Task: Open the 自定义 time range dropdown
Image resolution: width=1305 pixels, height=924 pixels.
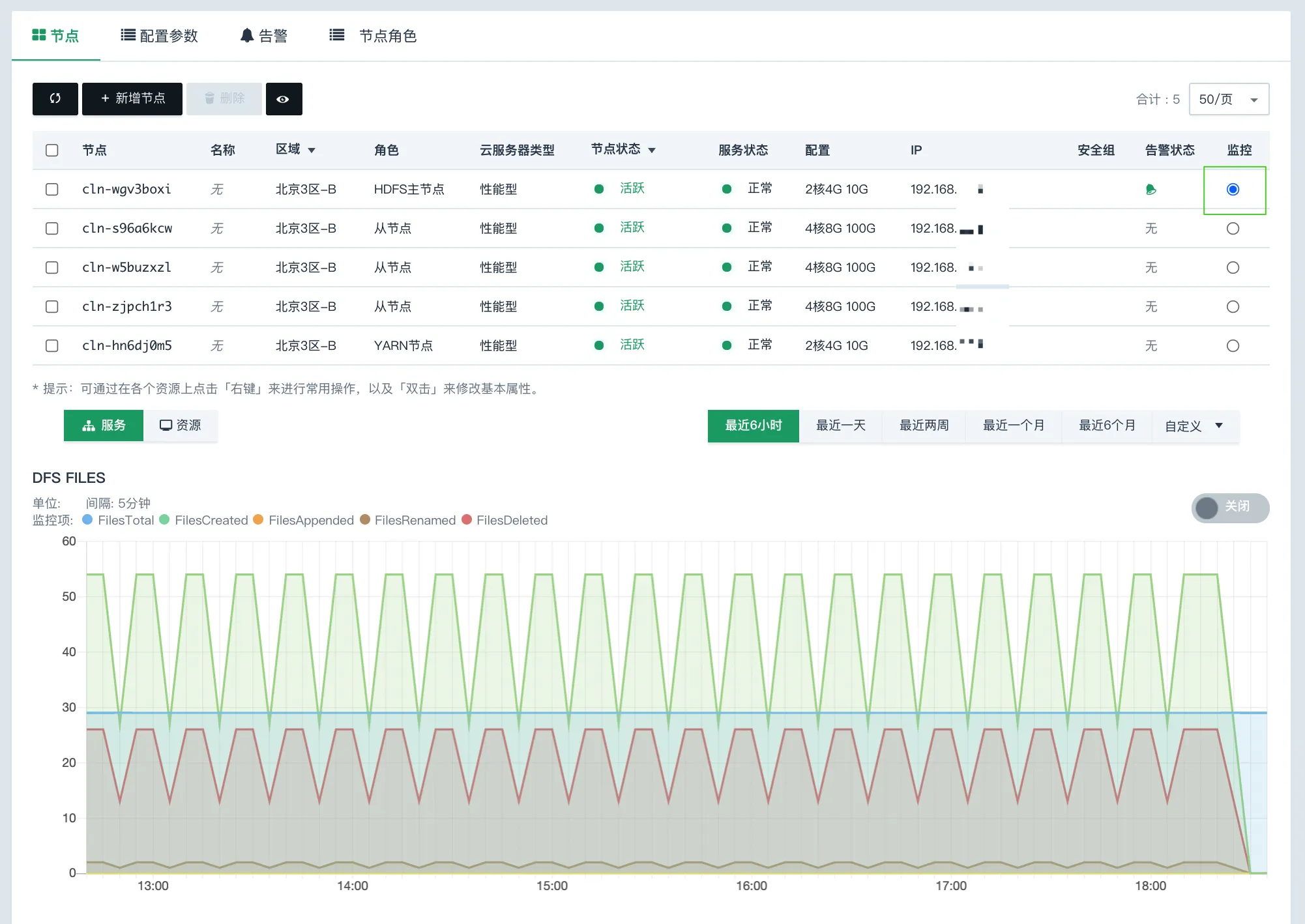Action: point(1195,426)
